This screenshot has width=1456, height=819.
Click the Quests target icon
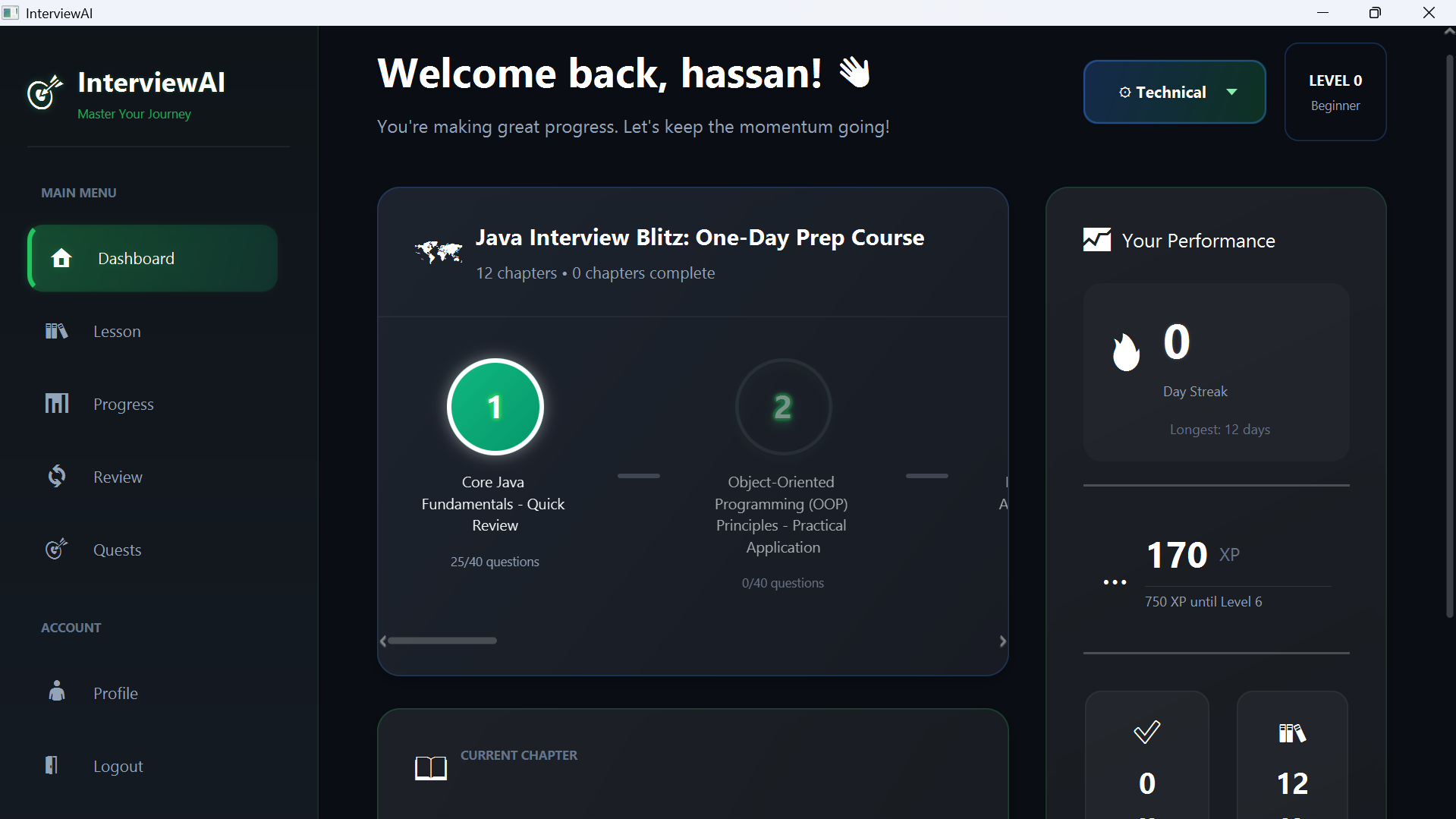[56, 548]
